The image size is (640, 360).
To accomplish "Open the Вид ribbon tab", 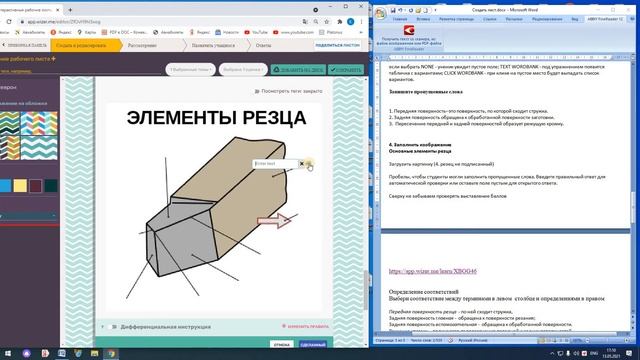I will click(x=574, y=19).
